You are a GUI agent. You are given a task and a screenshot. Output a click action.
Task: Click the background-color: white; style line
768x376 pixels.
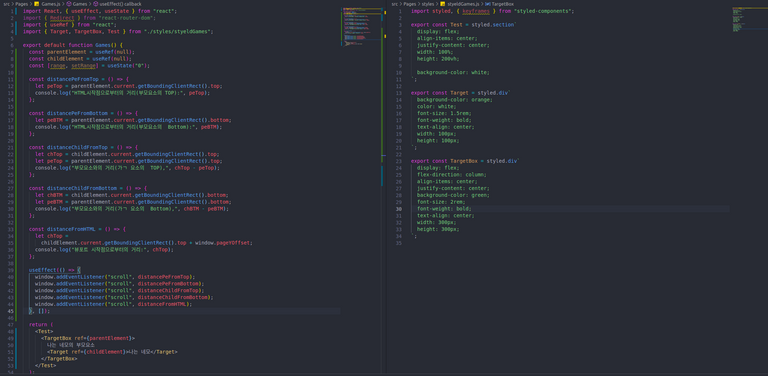coord(453,72)
